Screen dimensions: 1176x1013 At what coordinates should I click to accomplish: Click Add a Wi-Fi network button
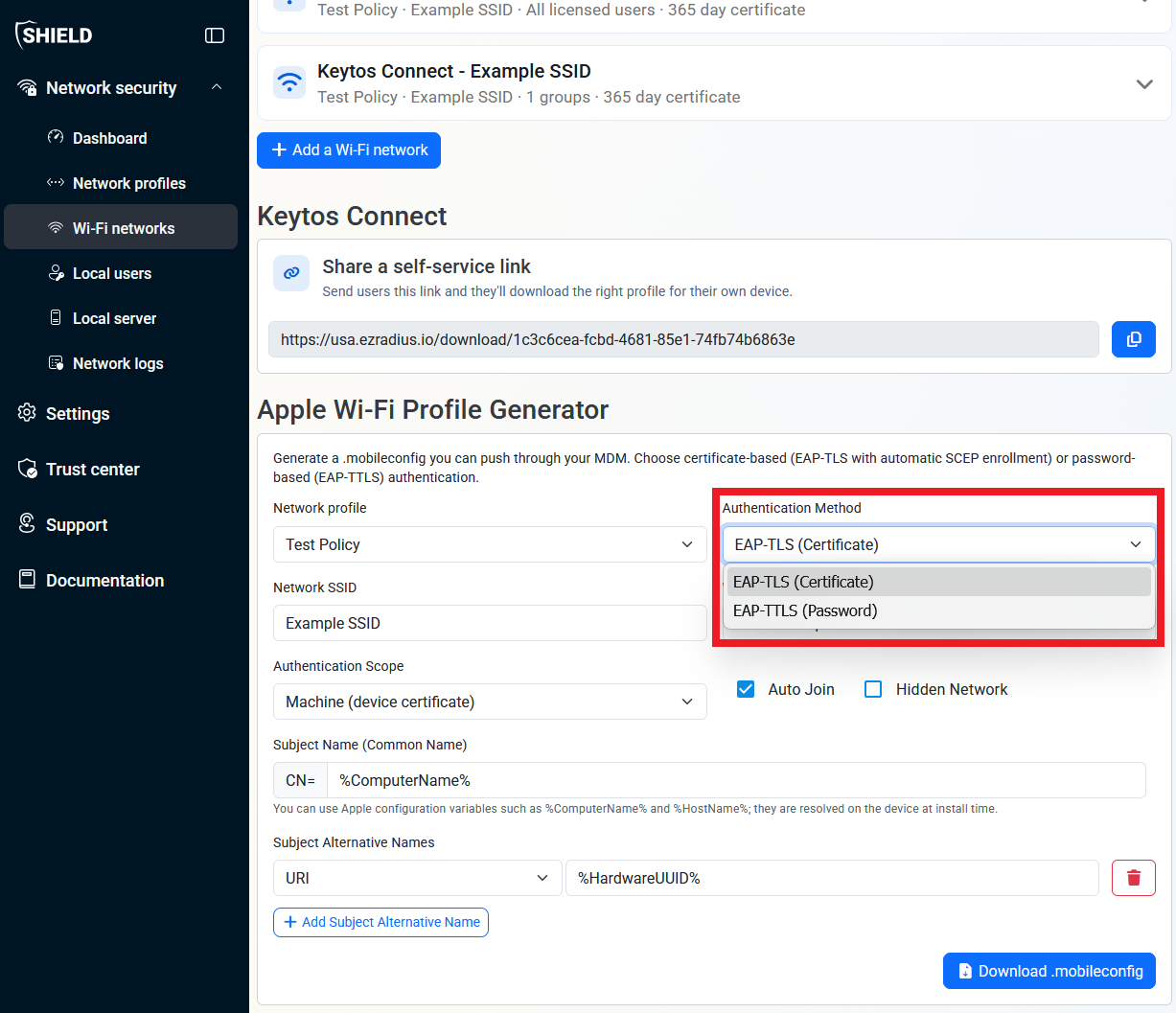349,150
